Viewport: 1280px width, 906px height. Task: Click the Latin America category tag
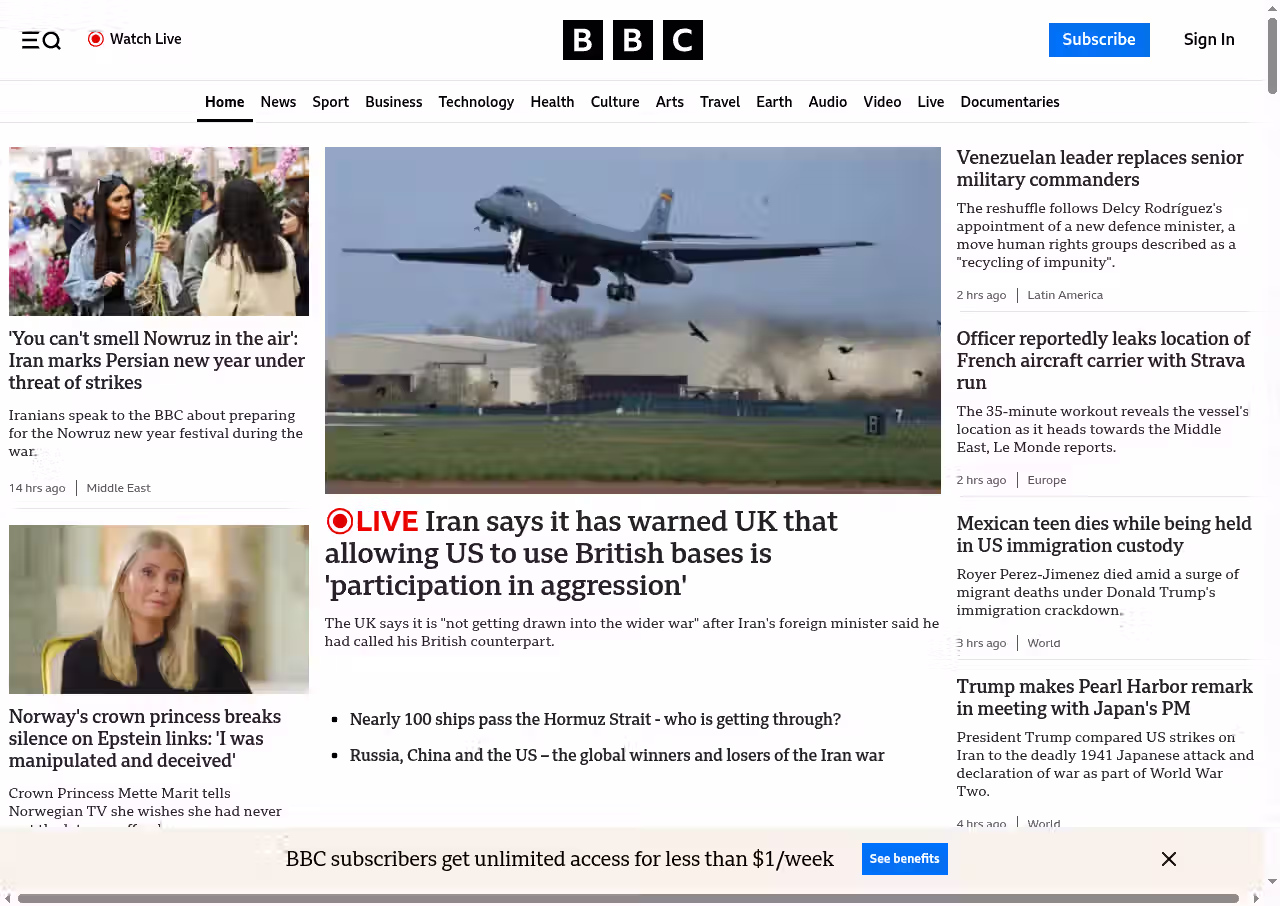[1065, 295]
